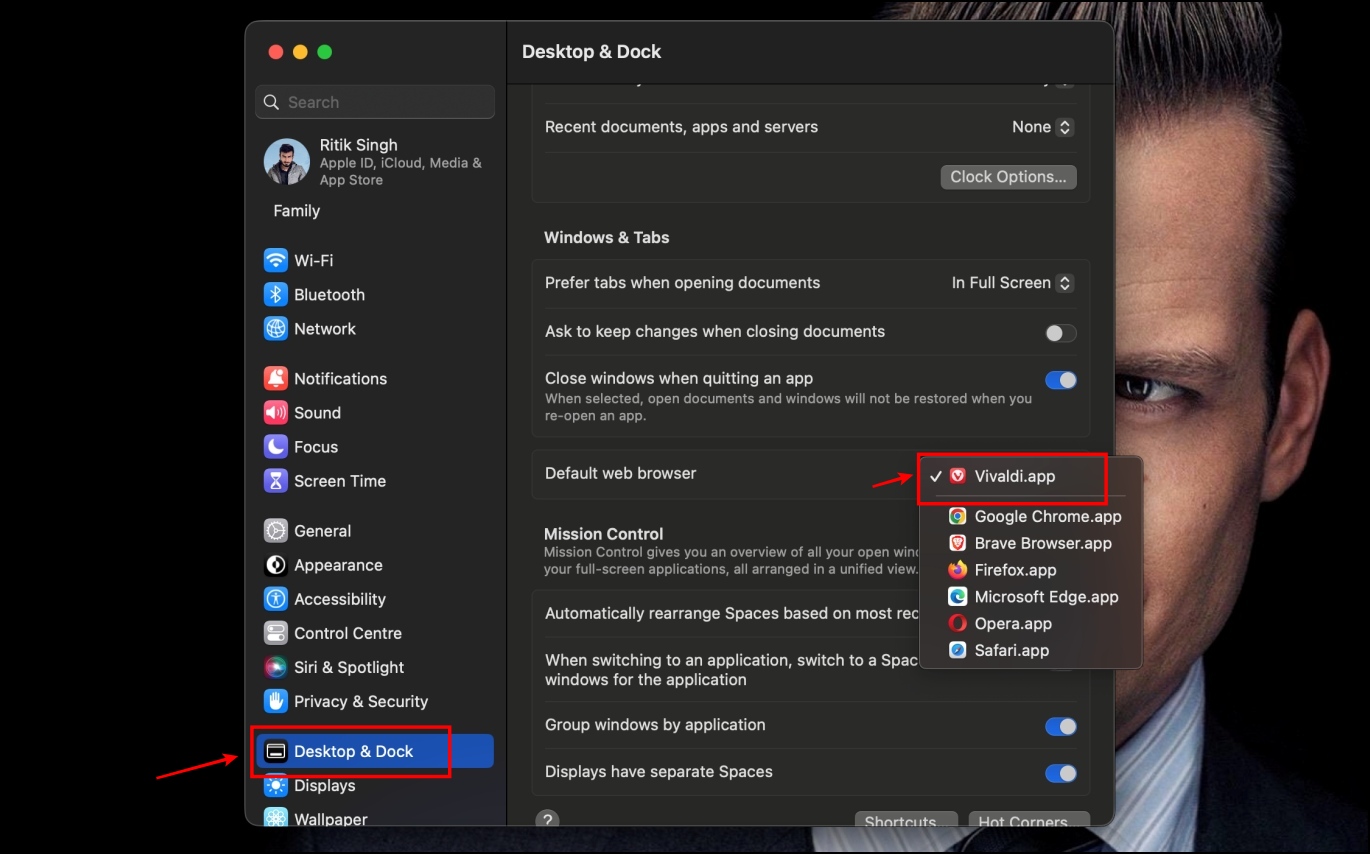The height and width of the screenshot is (854, 1370).
Task: Open the Hot Corners button
Action: pos(1029,821)
